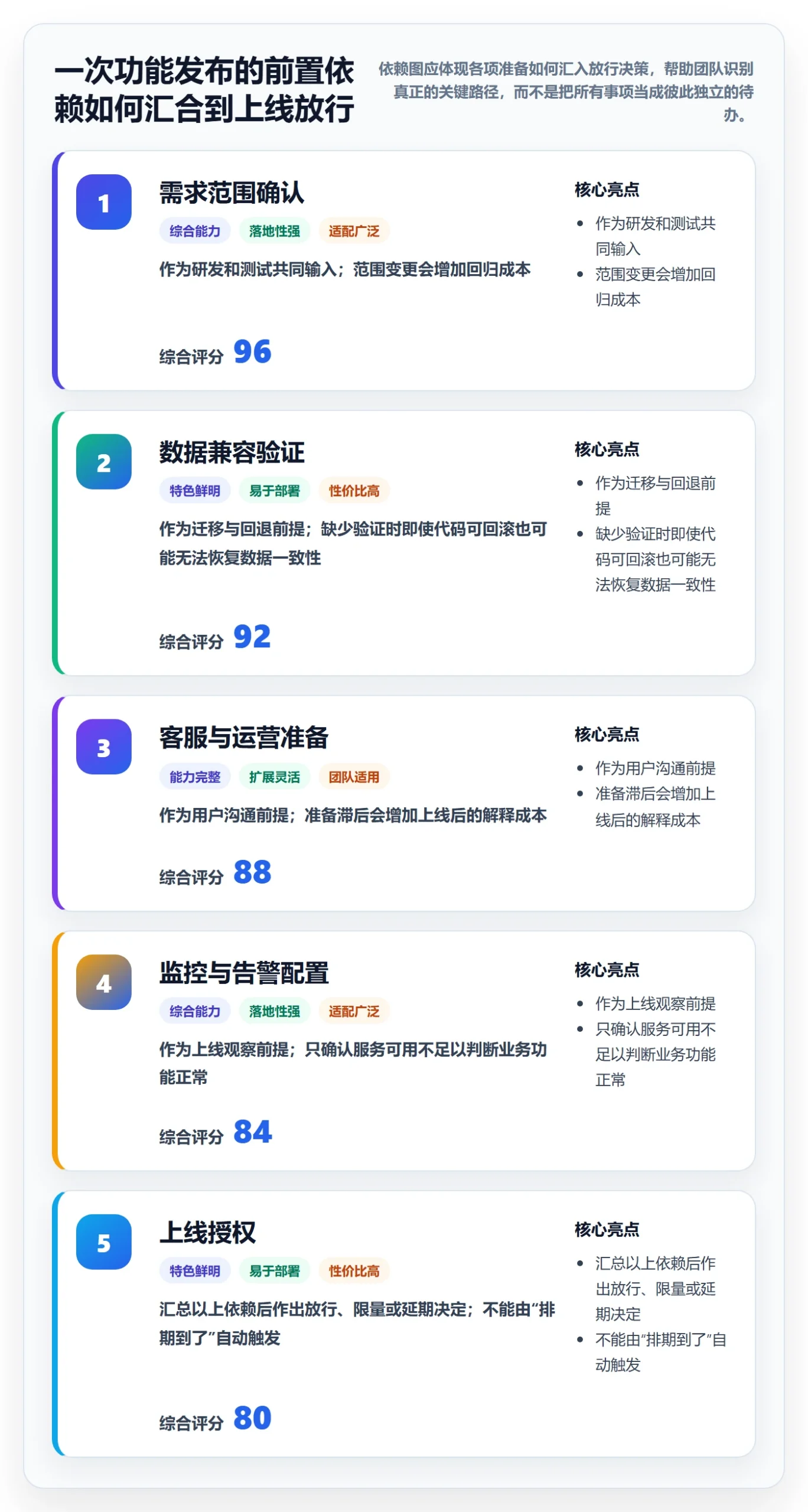Image resolution: width=808 pixels, height=1512 pixels.
Task: Click bullet 不能由"排期到了"自动触发
Action: tap(660, 1352)
